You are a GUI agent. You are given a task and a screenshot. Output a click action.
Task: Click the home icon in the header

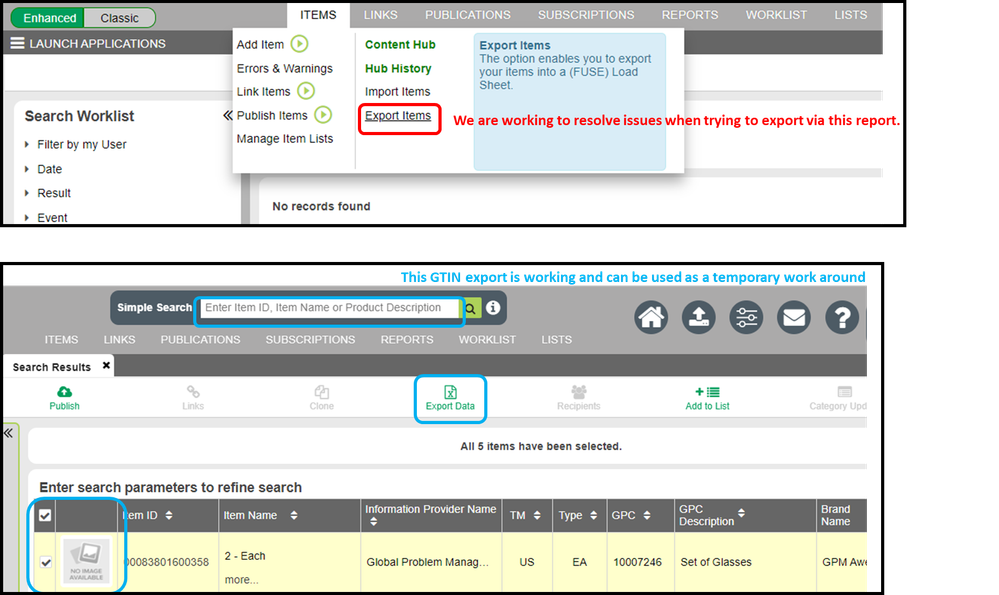651,318
